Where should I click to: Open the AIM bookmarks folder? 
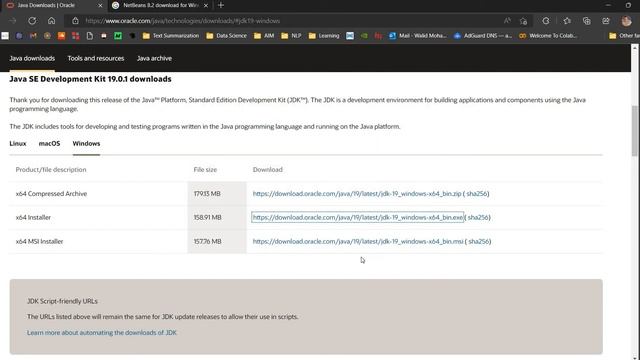[x=264, y=36]
